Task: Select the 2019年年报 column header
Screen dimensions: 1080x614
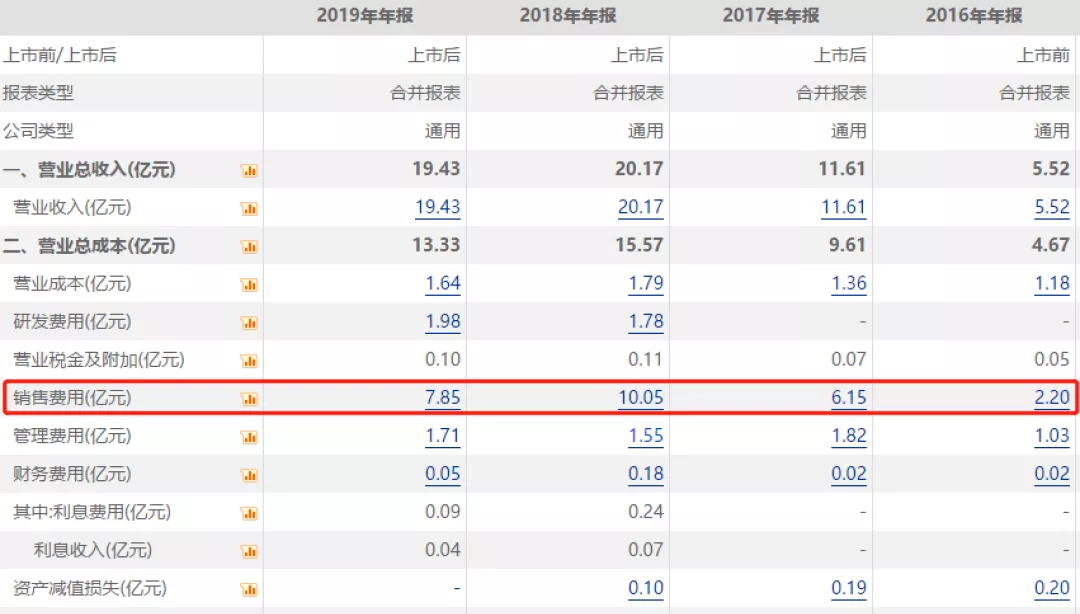Action: [365, 15]
